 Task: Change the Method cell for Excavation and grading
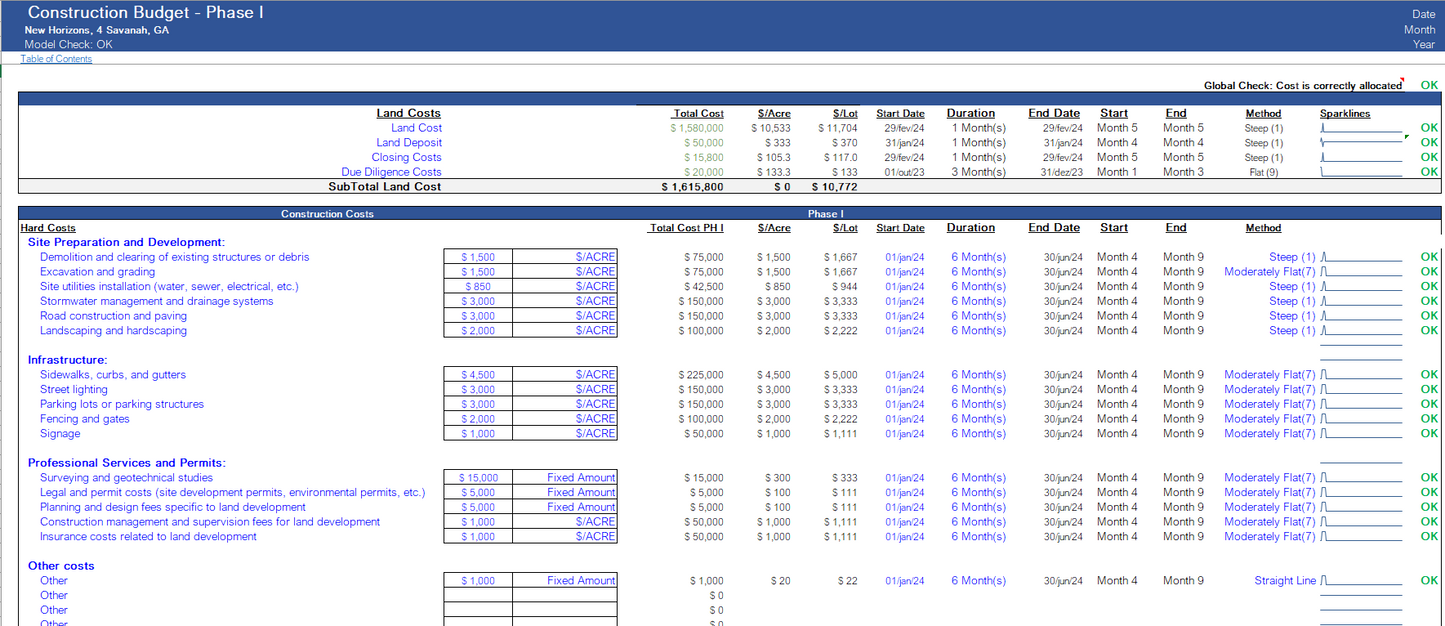pyautogui.click(x=1269, y=272)
